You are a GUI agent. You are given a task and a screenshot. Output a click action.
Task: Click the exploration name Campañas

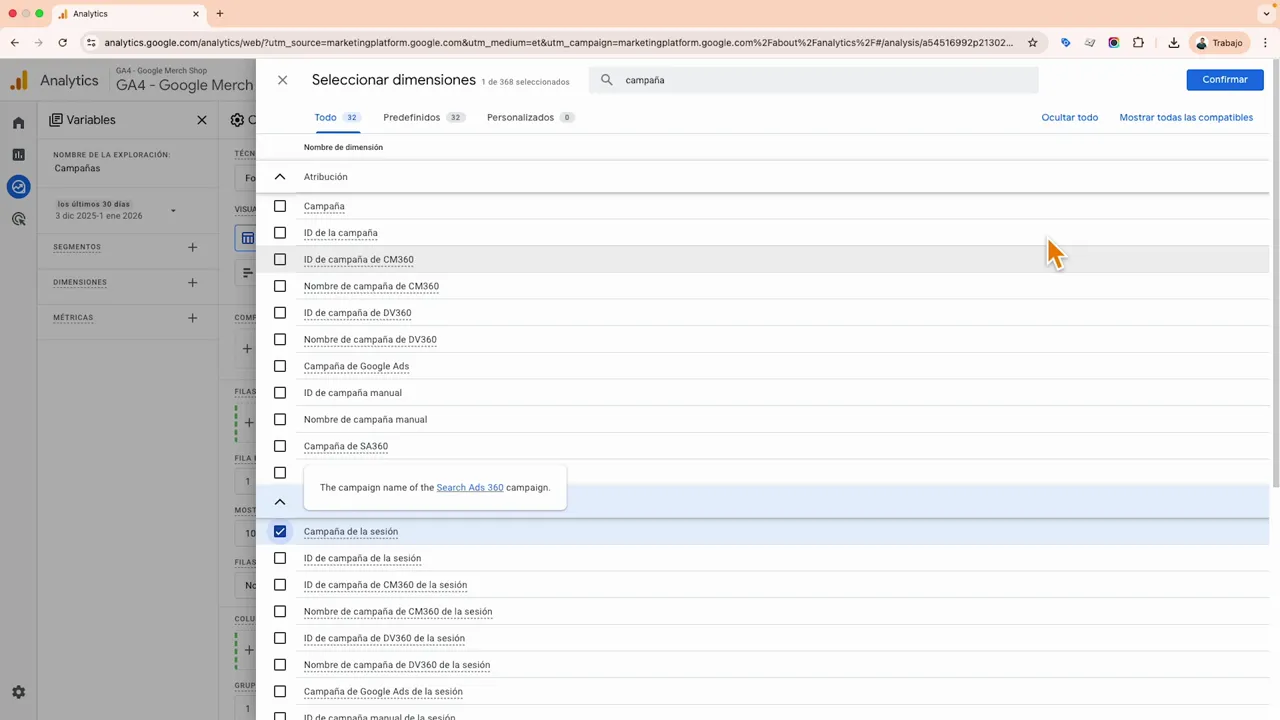tap(77, 168)
